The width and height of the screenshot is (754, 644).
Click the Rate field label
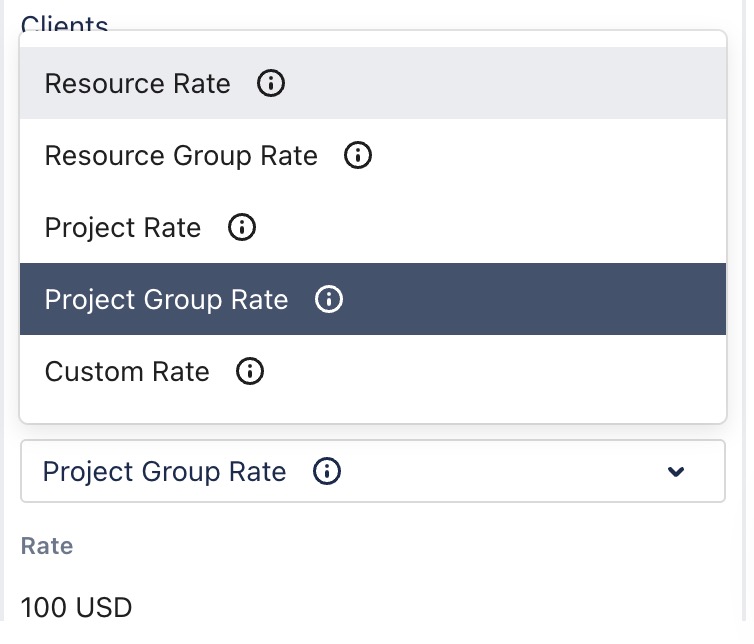47,546
